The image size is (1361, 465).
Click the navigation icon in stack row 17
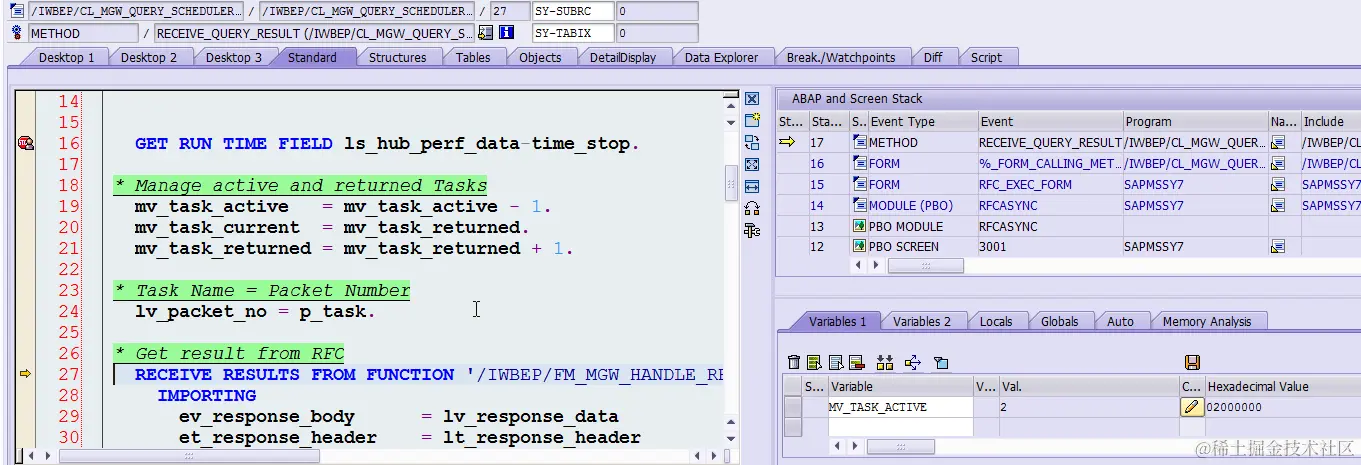[x=1277, y=143]
